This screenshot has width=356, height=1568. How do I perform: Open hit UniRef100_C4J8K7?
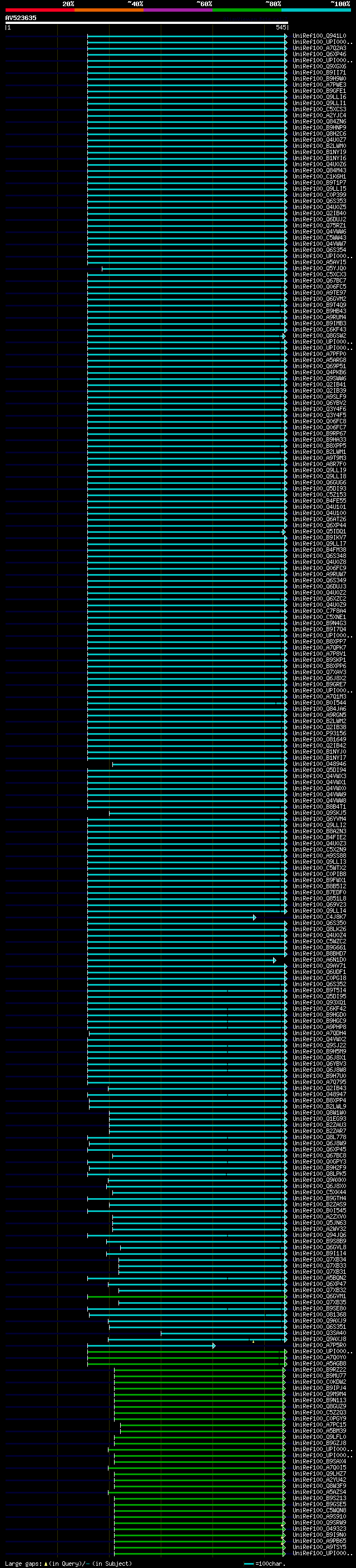pos(319,917)
